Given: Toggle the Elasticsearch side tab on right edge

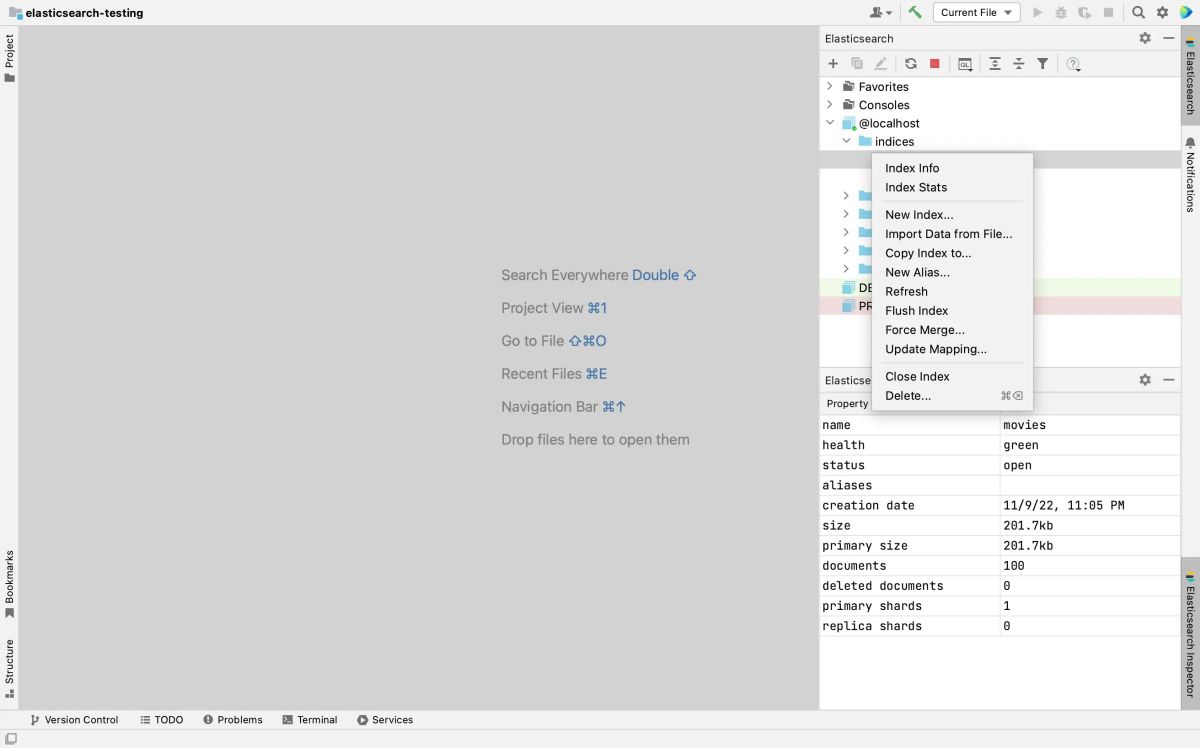Looking at the screenshot, I should 1190,76.
